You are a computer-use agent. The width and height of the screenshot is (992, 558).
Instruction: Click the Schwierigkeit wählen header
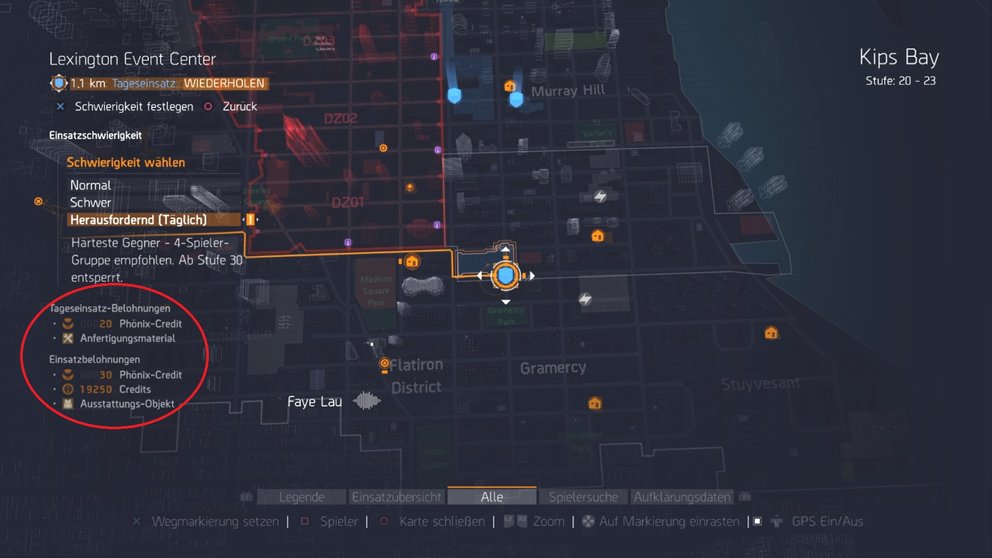[126, 163]
